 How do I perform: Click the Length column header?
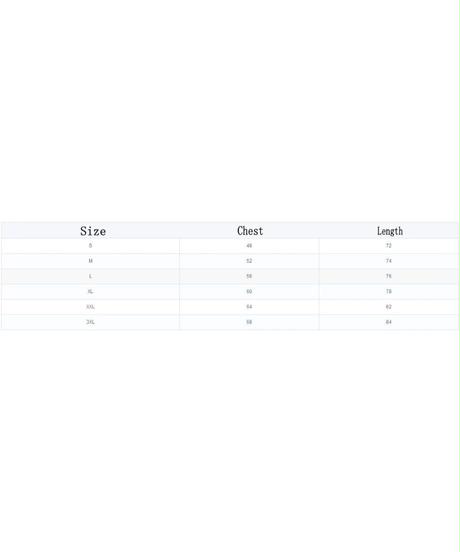390,231
